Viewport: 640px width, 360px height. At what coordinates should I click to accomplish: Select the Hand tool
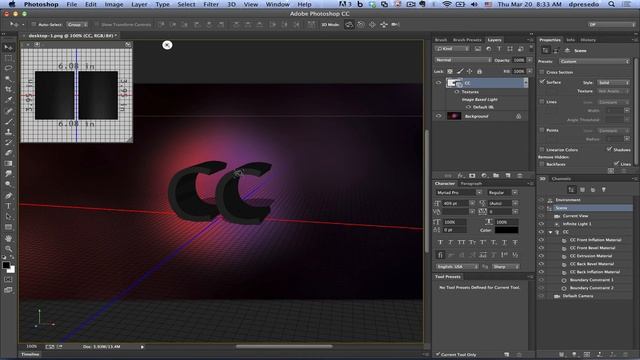click(x=8, y=238)
